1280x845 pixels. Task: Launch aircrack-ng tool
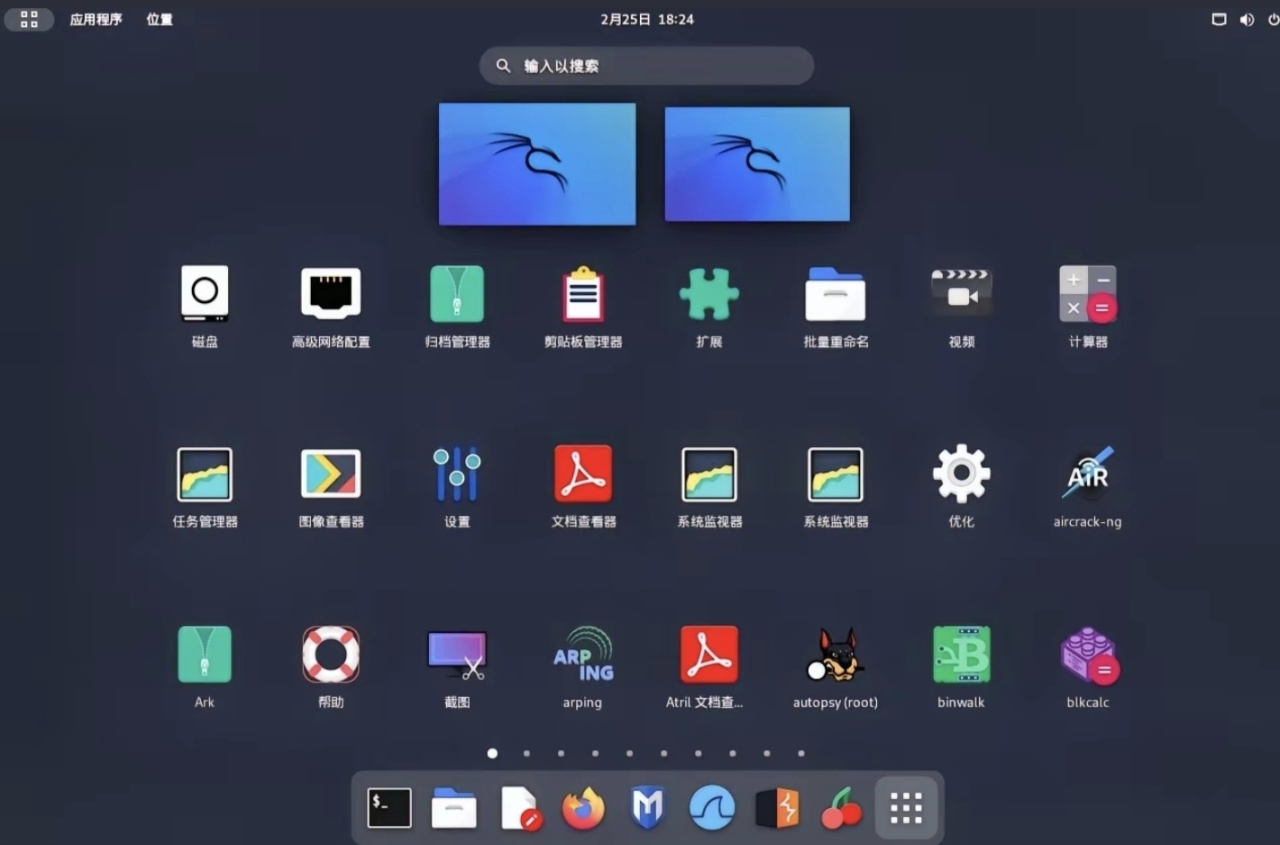tap(1088, 474)
